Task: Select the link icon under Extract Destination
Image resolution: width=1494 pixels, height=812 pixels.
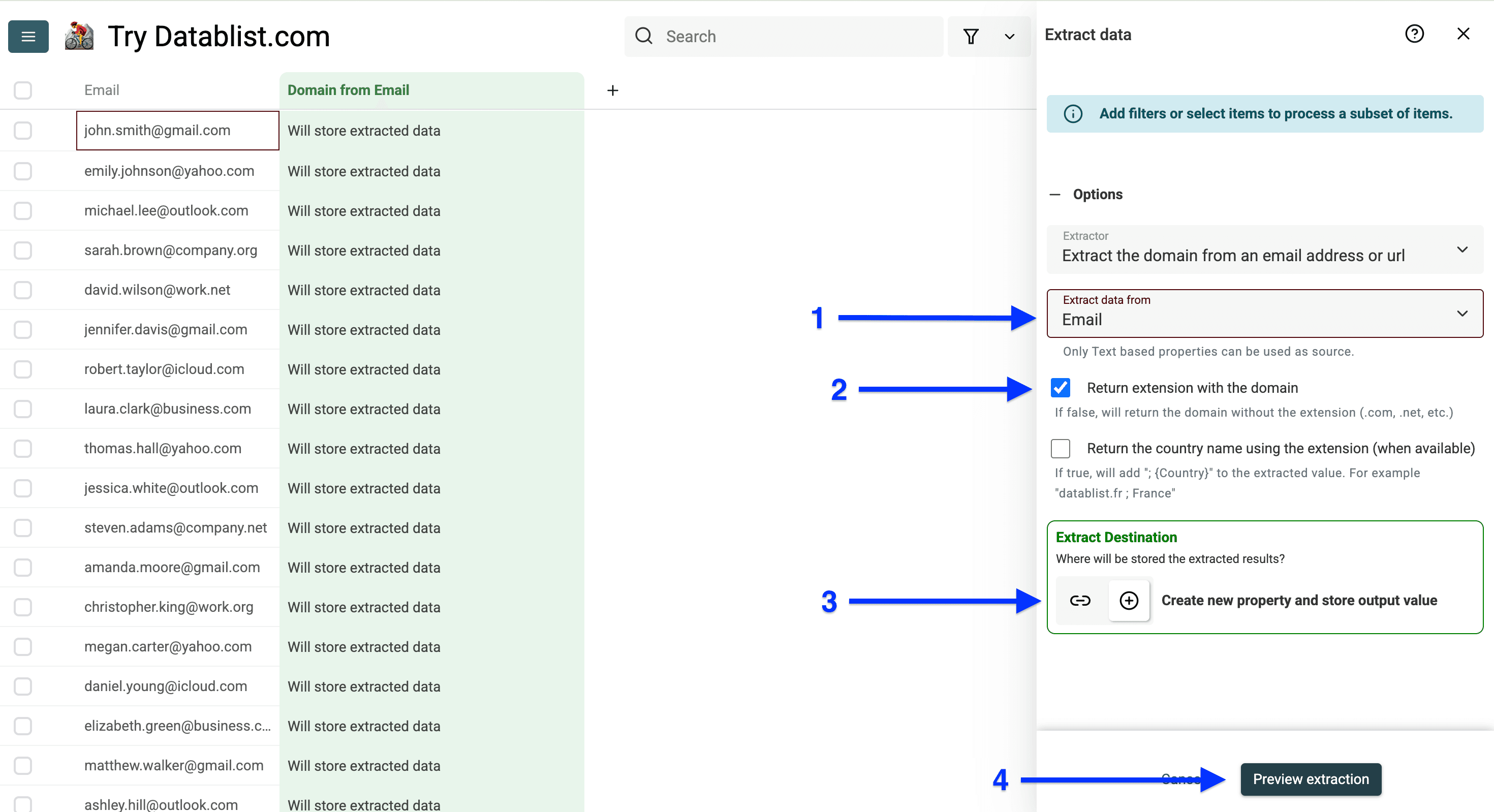Action: [1080, 600]
